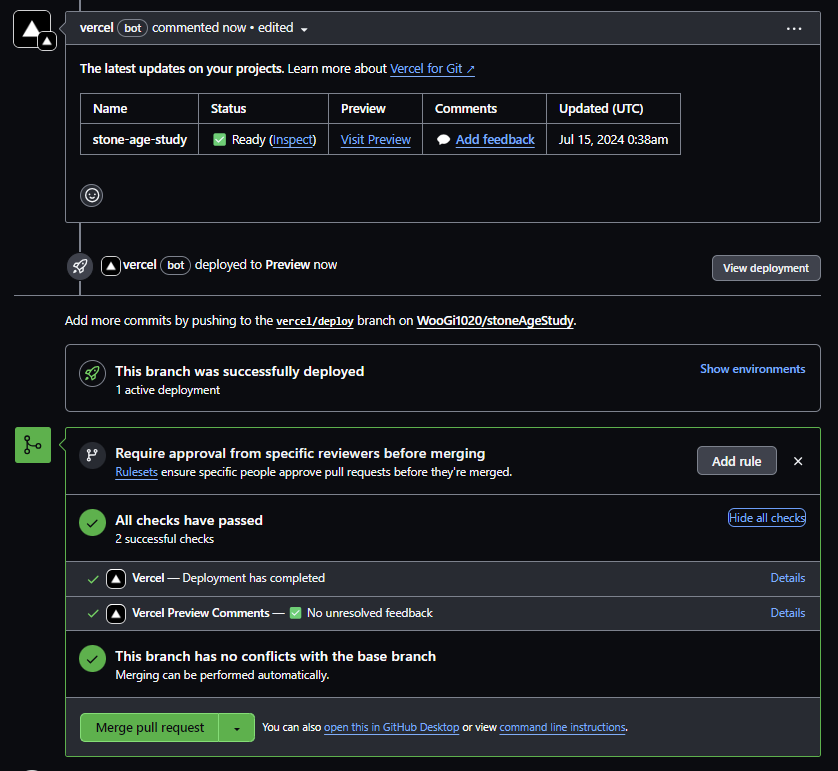Open vercel user name in deployment event
838x771 pixels.
tap(139, 265)
